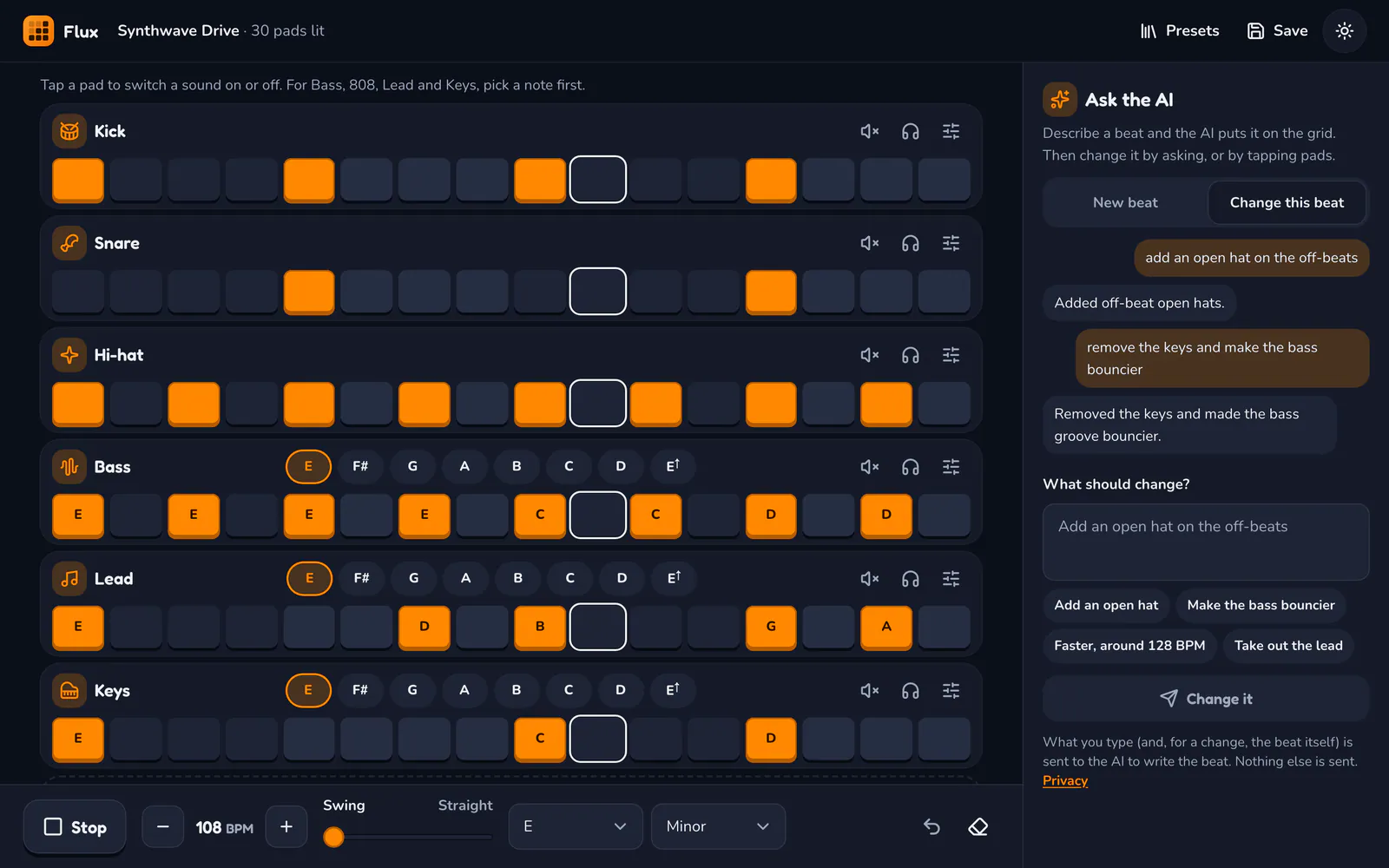Select B note for Keys

coord(517,690)
